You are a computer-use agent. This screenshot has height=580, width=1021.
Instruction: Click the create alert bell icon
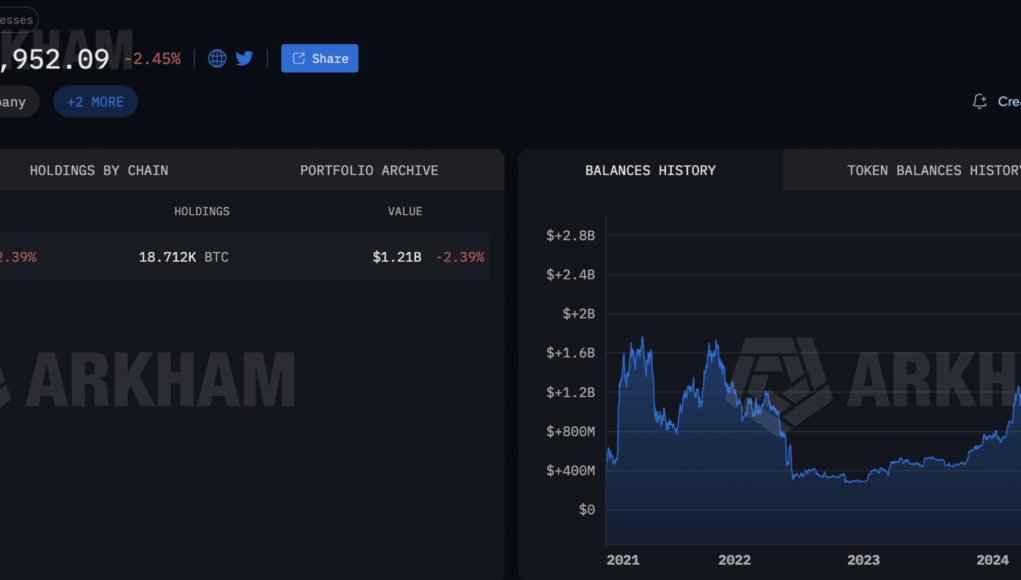tap(979, 102)
